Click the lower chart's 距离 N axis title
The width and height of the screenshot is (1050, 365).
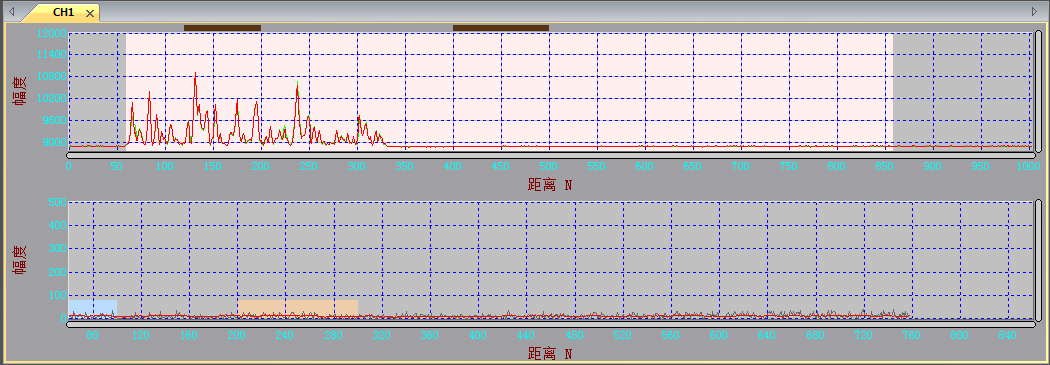coord(549,353)
